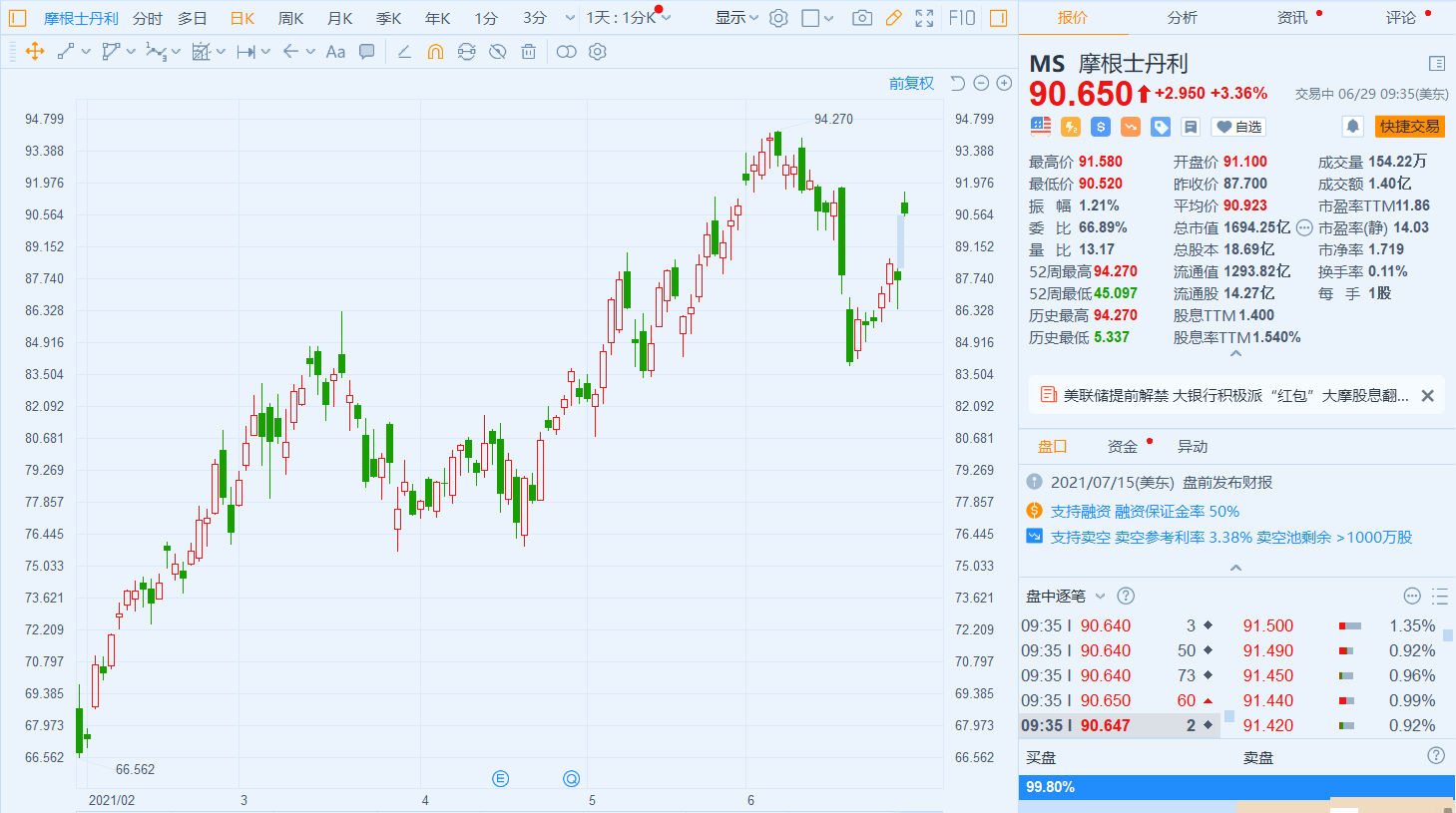1456x813 pixels.
Task: Click the 快捷交易 quick trade button
Action: coord(1410,127)
